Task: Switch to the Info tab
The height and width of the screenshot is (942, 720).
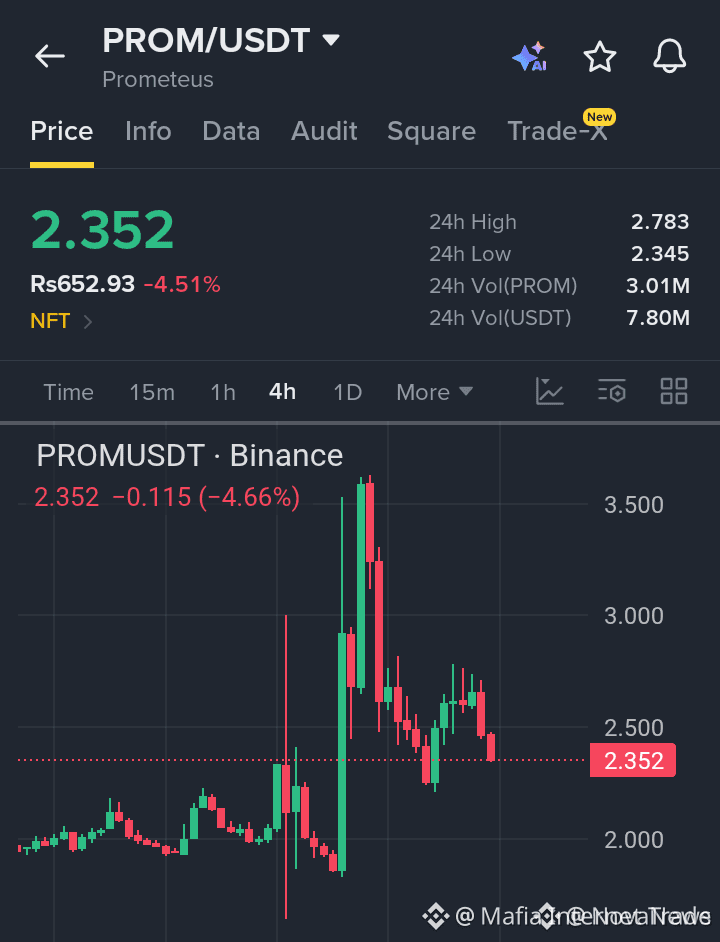Action: point(148,131)
